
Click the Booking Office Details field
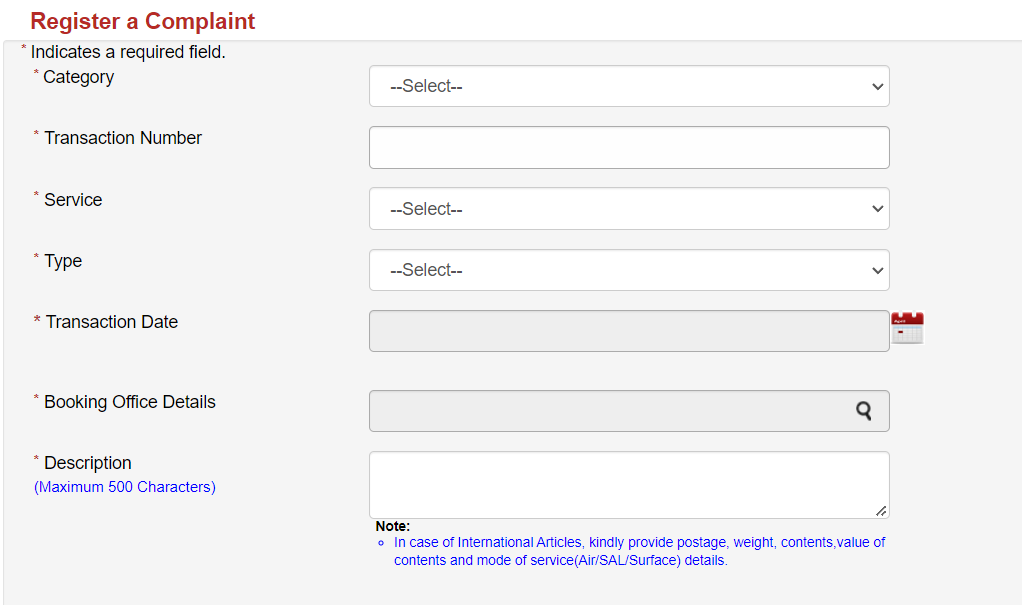[x=629, y=411]
